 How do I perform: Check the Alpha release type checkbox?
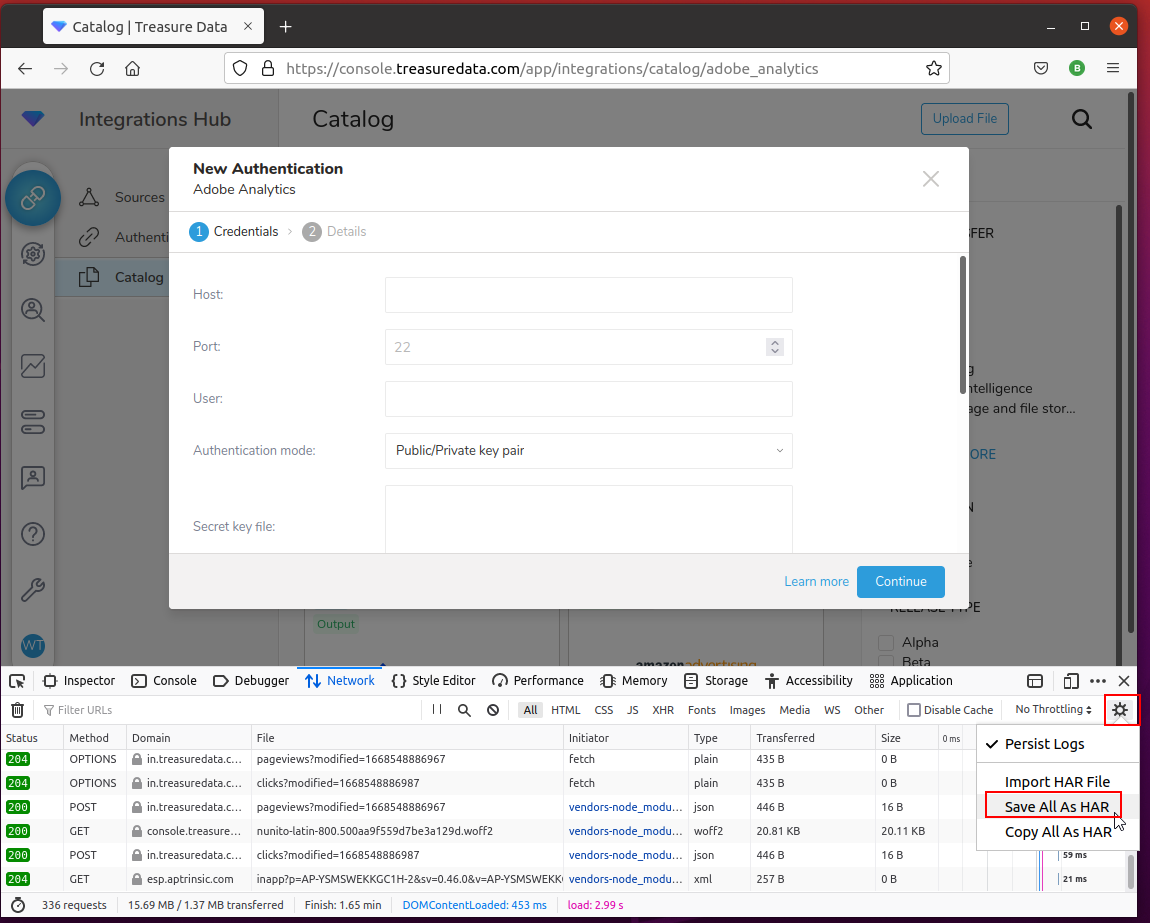pos(885,643)
